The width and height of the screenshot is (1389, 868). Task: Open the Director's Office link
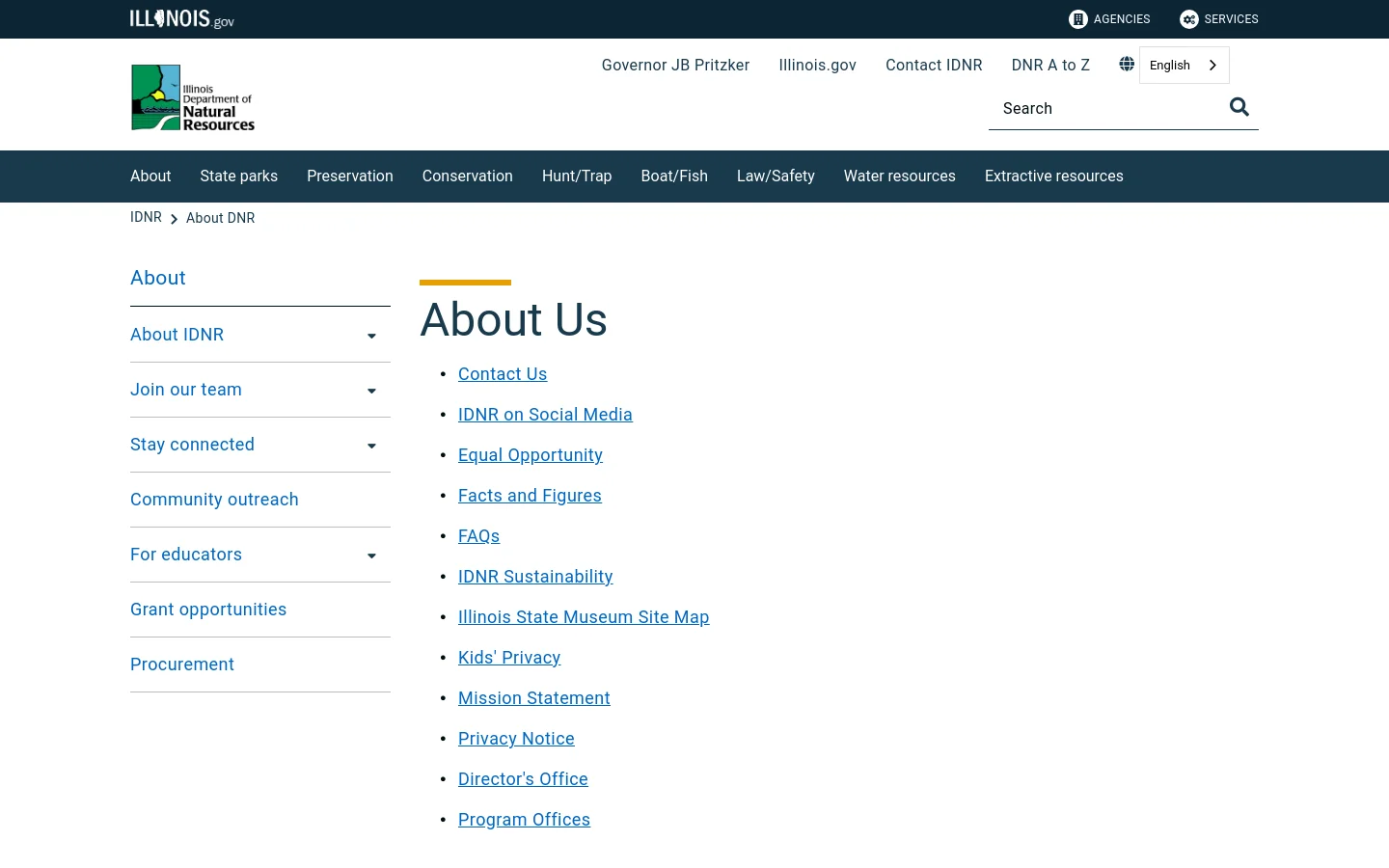523,779
